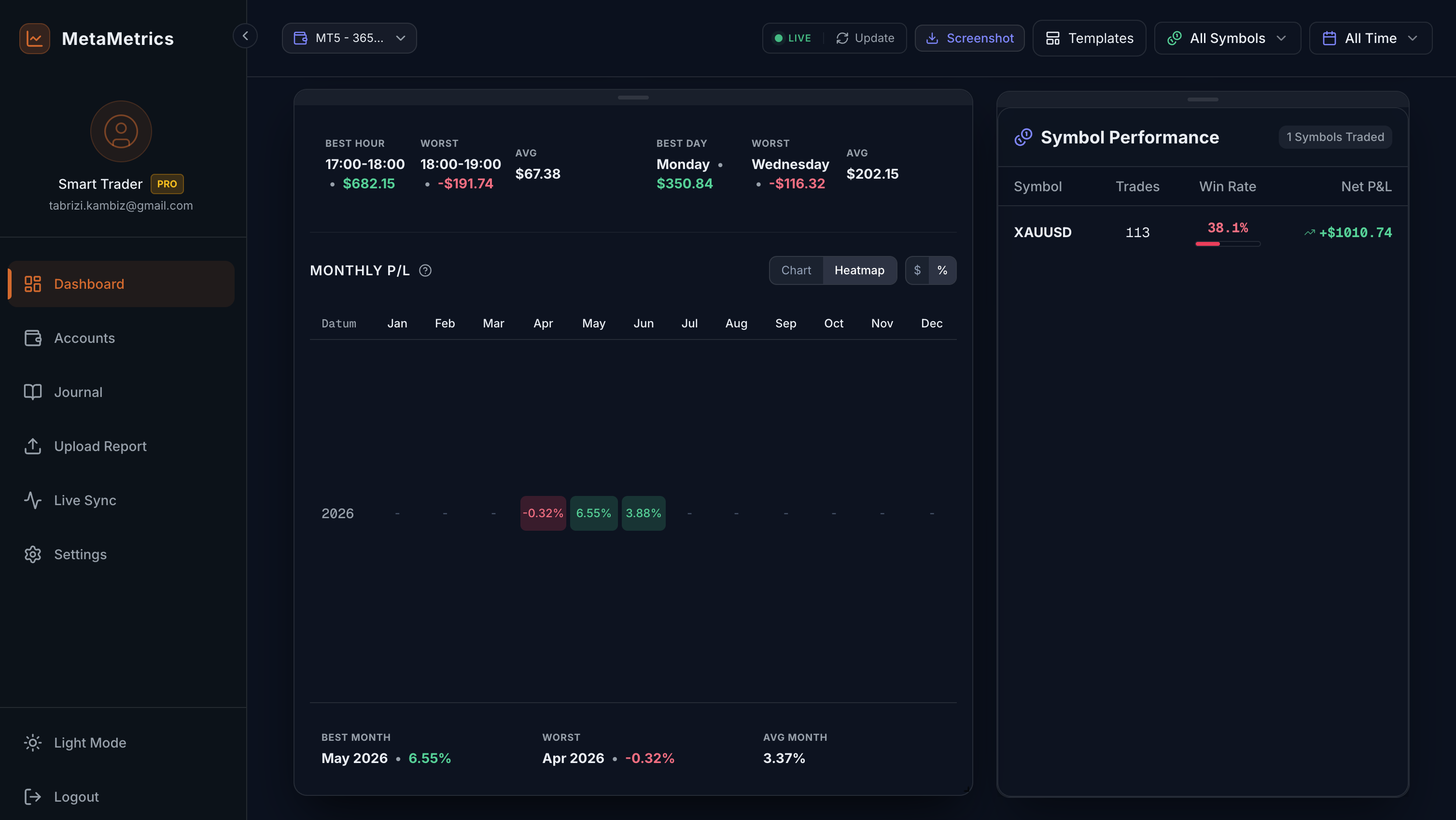Click the Jun 2026 3.88% heatmap cell
Viewport: 1456px width, 820px height.
pos(643,513)
